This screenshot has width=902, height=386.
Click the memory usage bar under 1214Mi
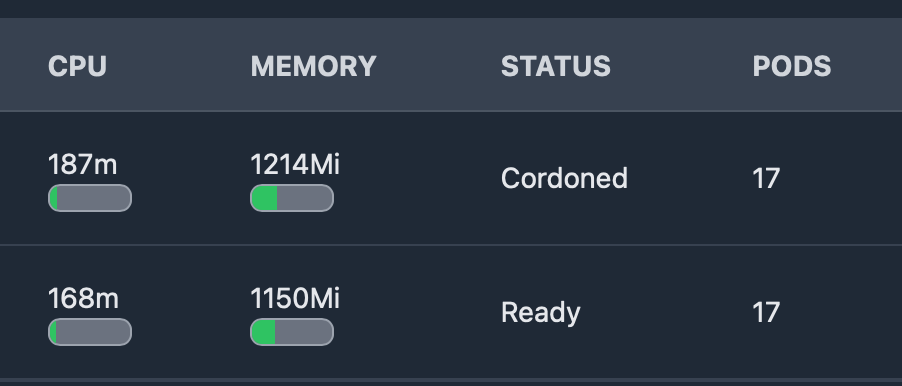292,198
